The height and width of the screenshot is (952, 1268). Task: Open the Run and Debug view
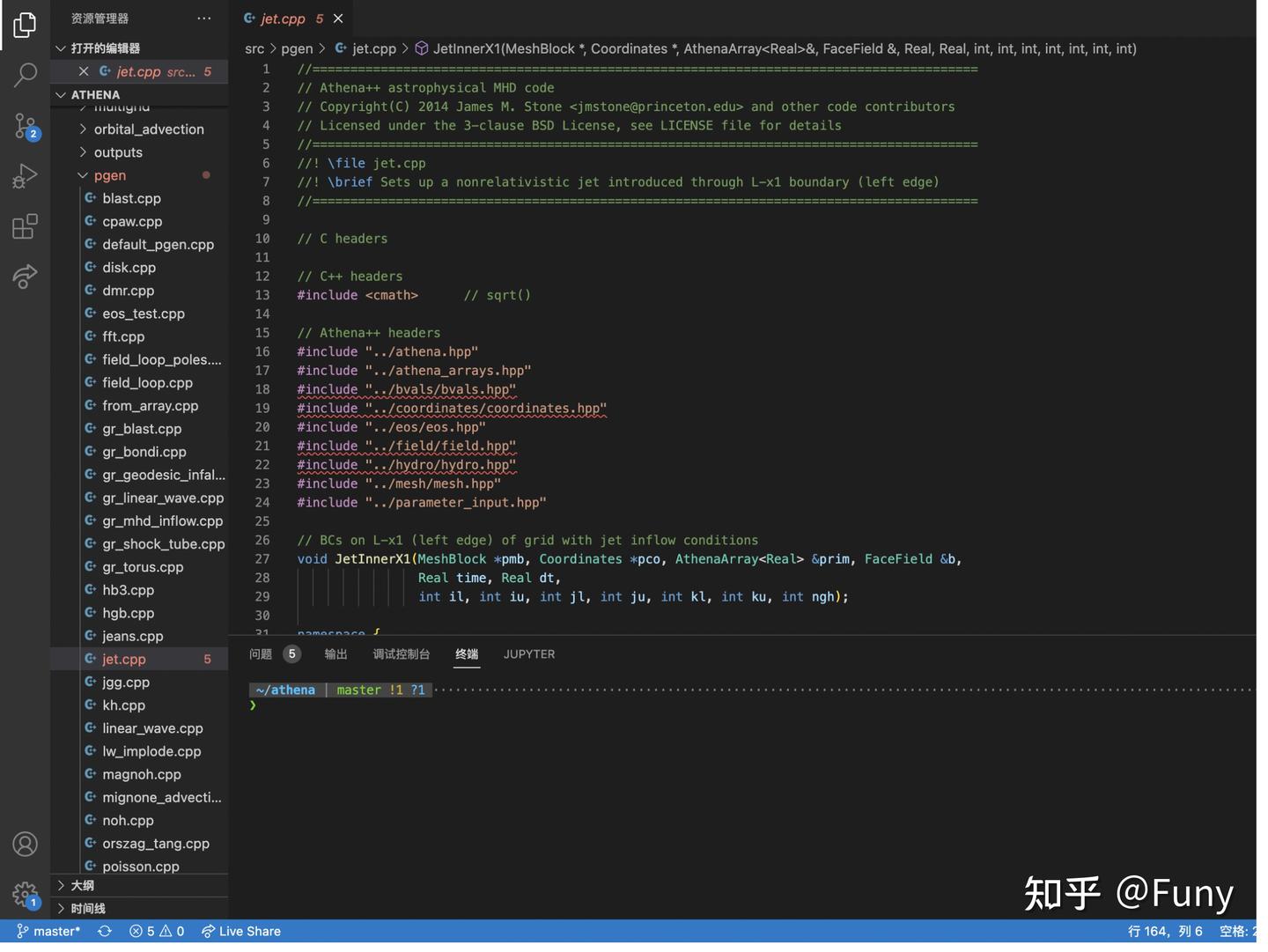click(x=25, y=176)
